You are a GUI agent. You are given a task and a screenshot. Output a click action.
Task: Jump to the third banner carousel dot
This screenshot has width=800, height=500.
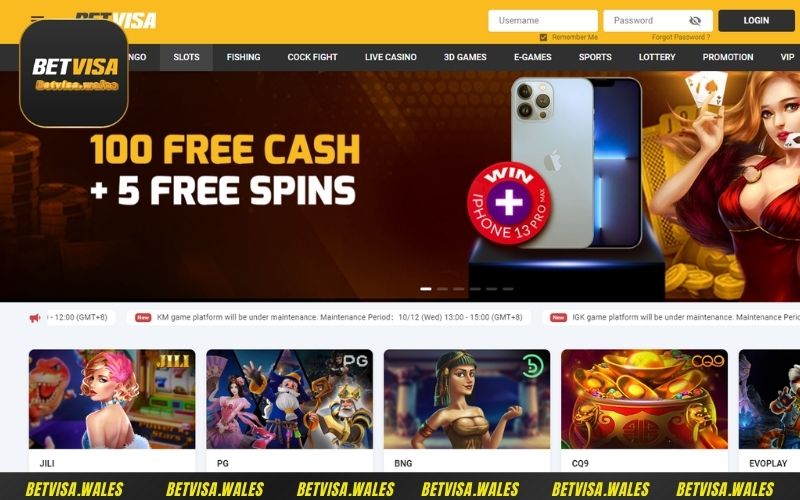click(459, 289)
